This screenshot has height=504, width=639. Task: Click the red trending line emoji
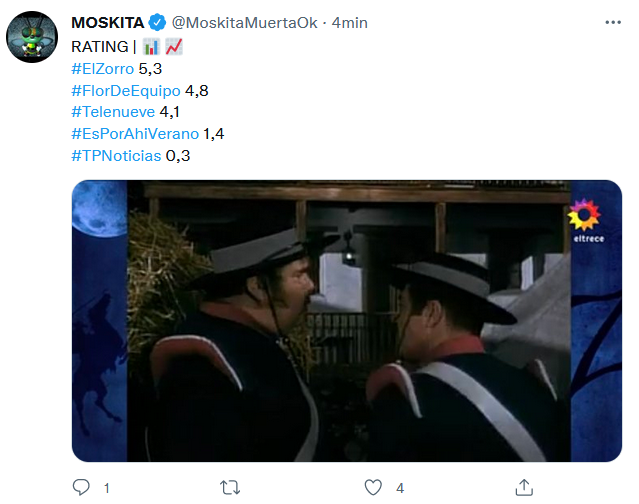pyautogui.click(x=174, y=47)
